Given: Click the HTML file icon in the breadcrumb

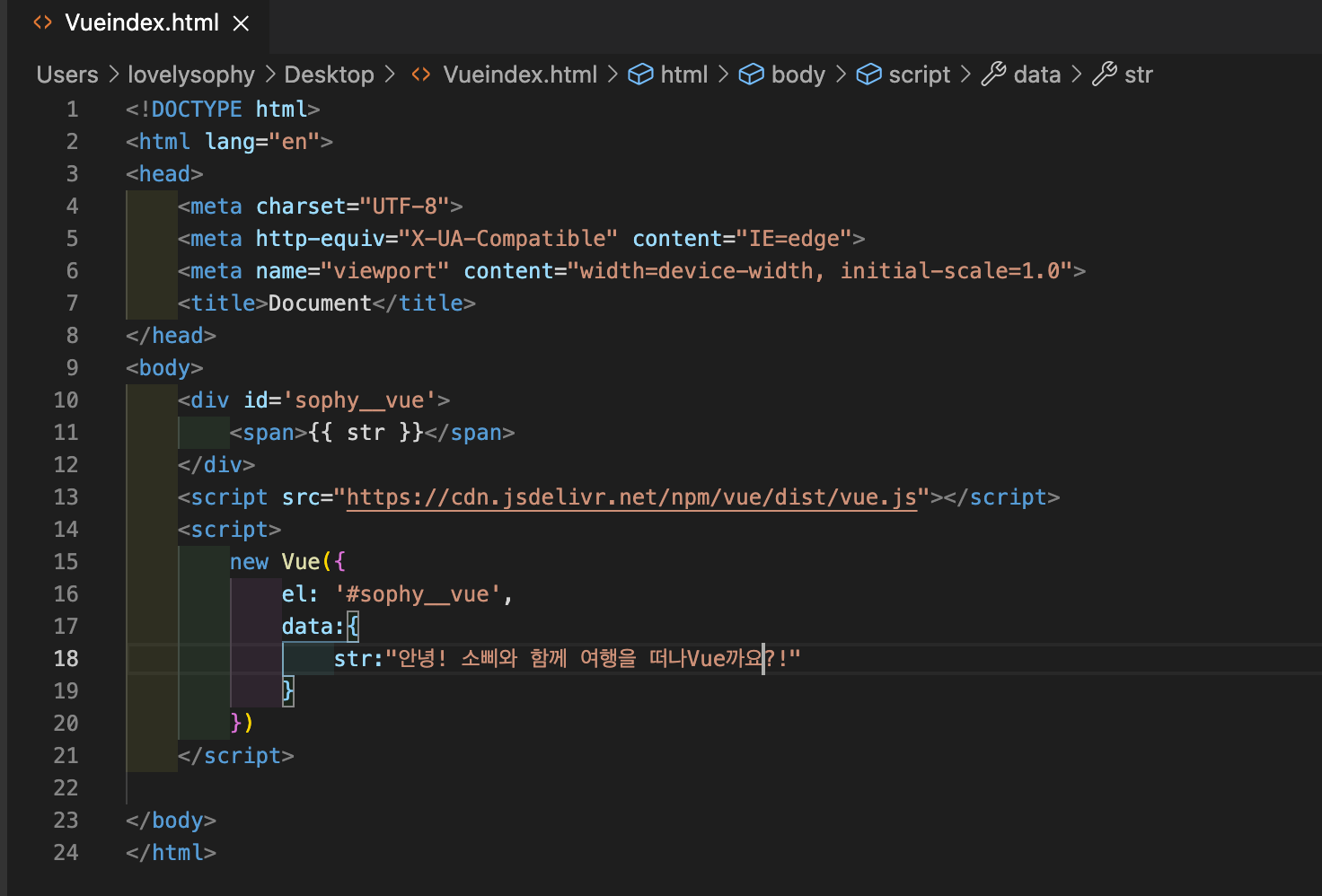Looking at the screenshot, I should (421, 75).
